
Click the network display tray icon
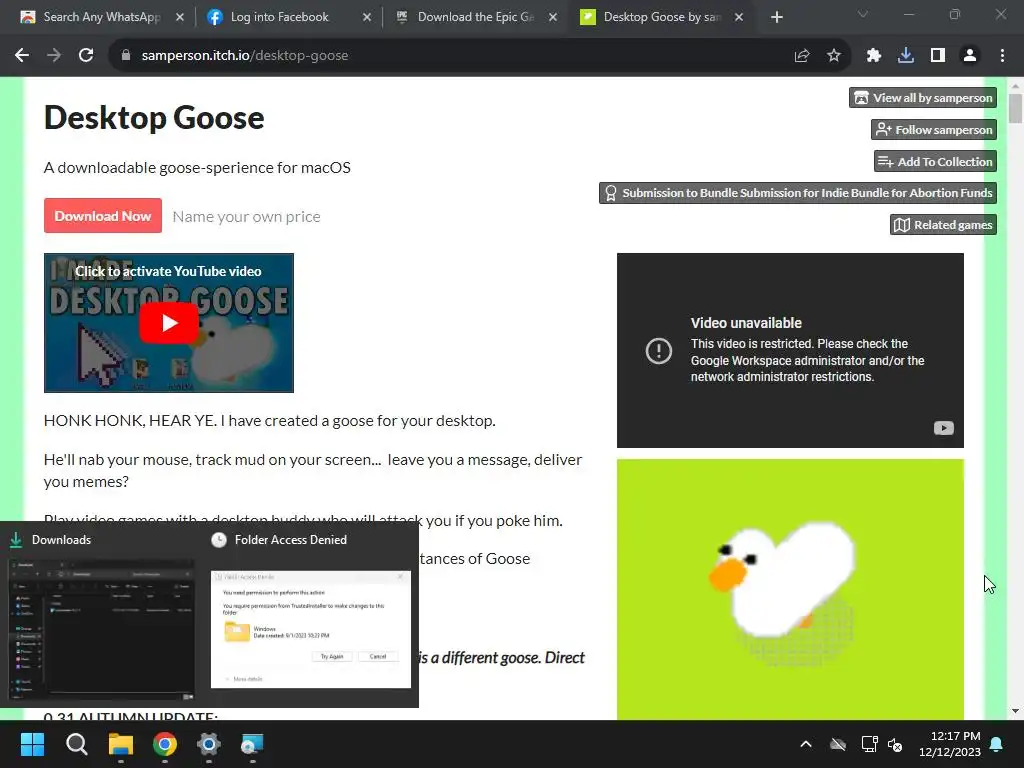(869, 744)
